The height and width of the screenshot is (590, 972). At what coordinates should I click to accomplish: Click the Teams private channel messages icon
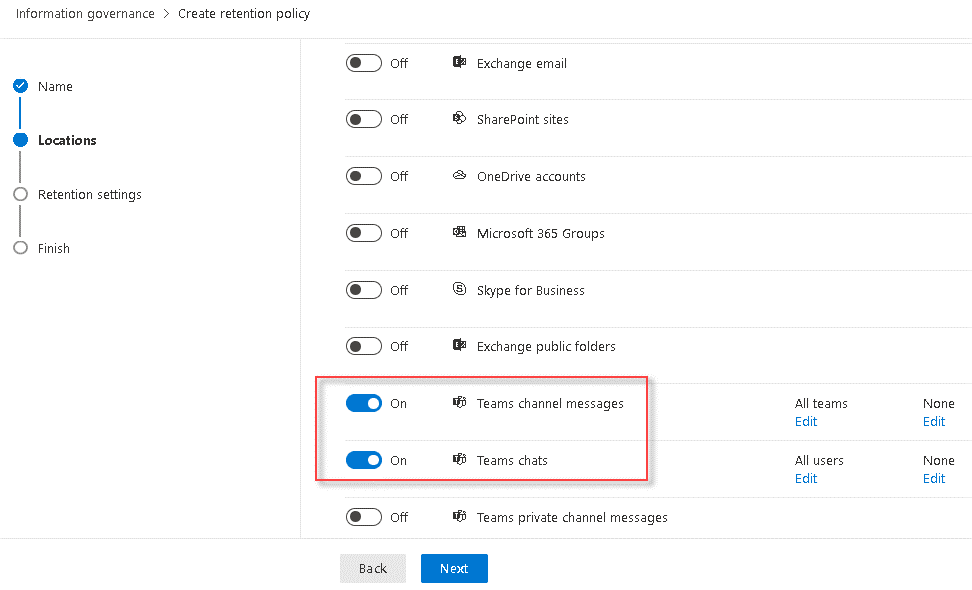coord(458,517)
